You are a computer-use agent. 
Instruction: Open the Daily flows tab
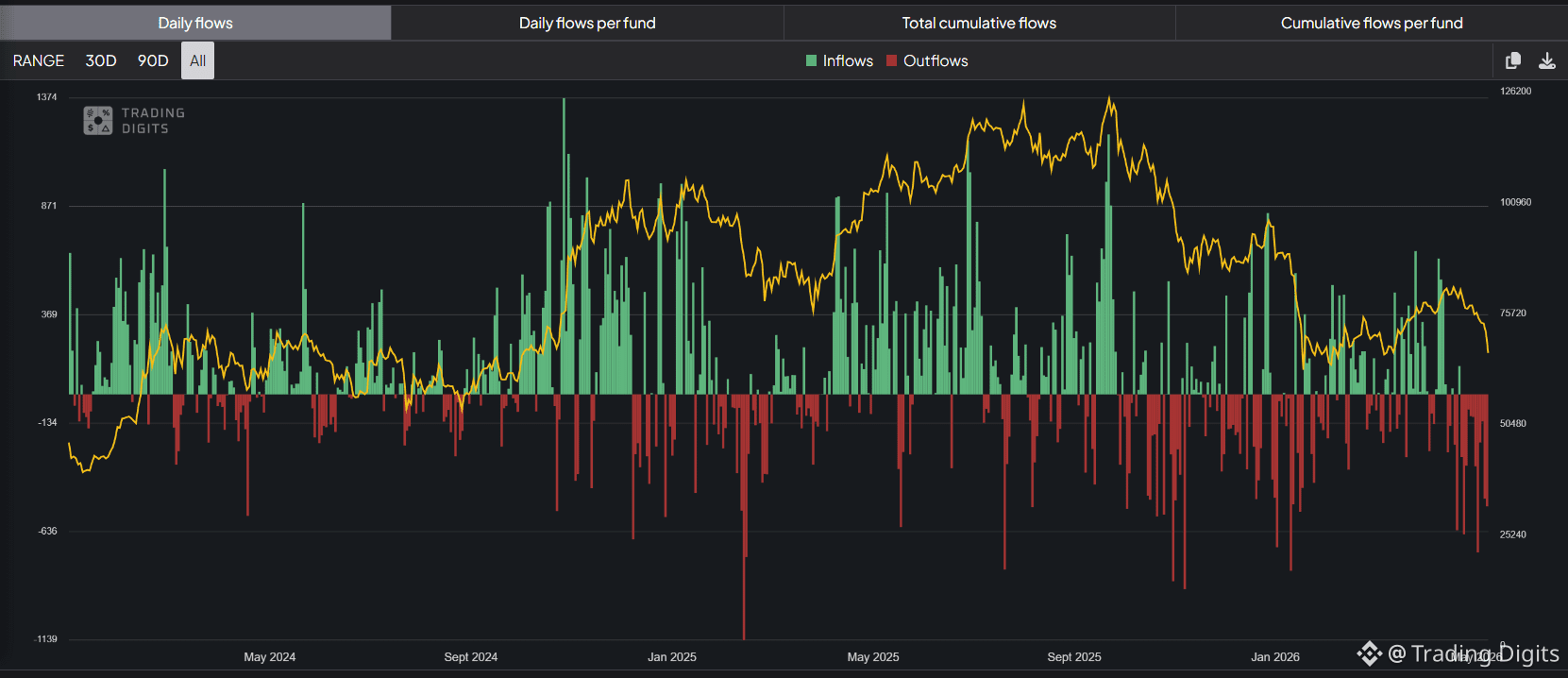pyautogui.click(x=195, y=23)
